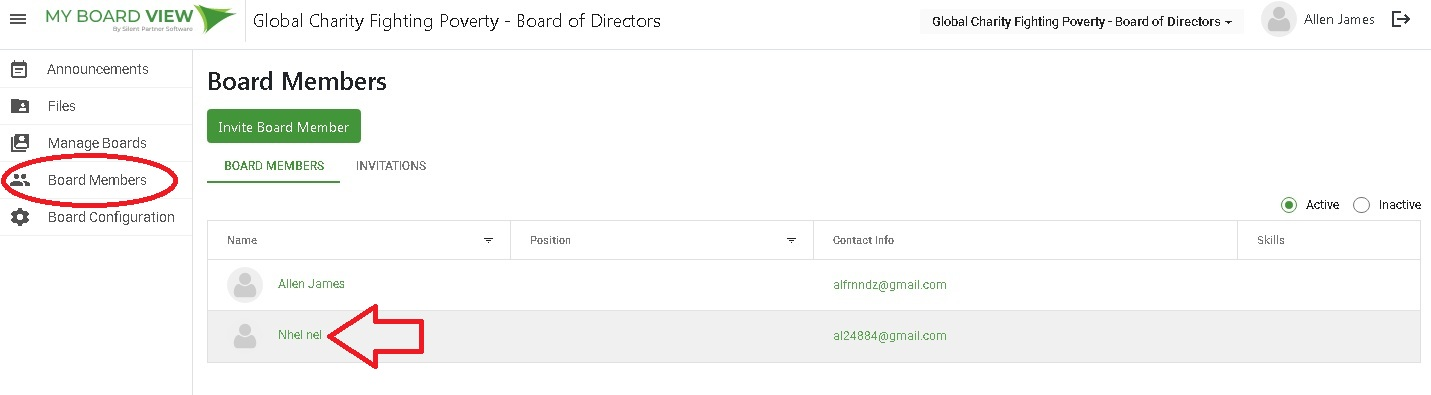
Task: Click the Board Configuration gear icon
Action: point(19,217)
